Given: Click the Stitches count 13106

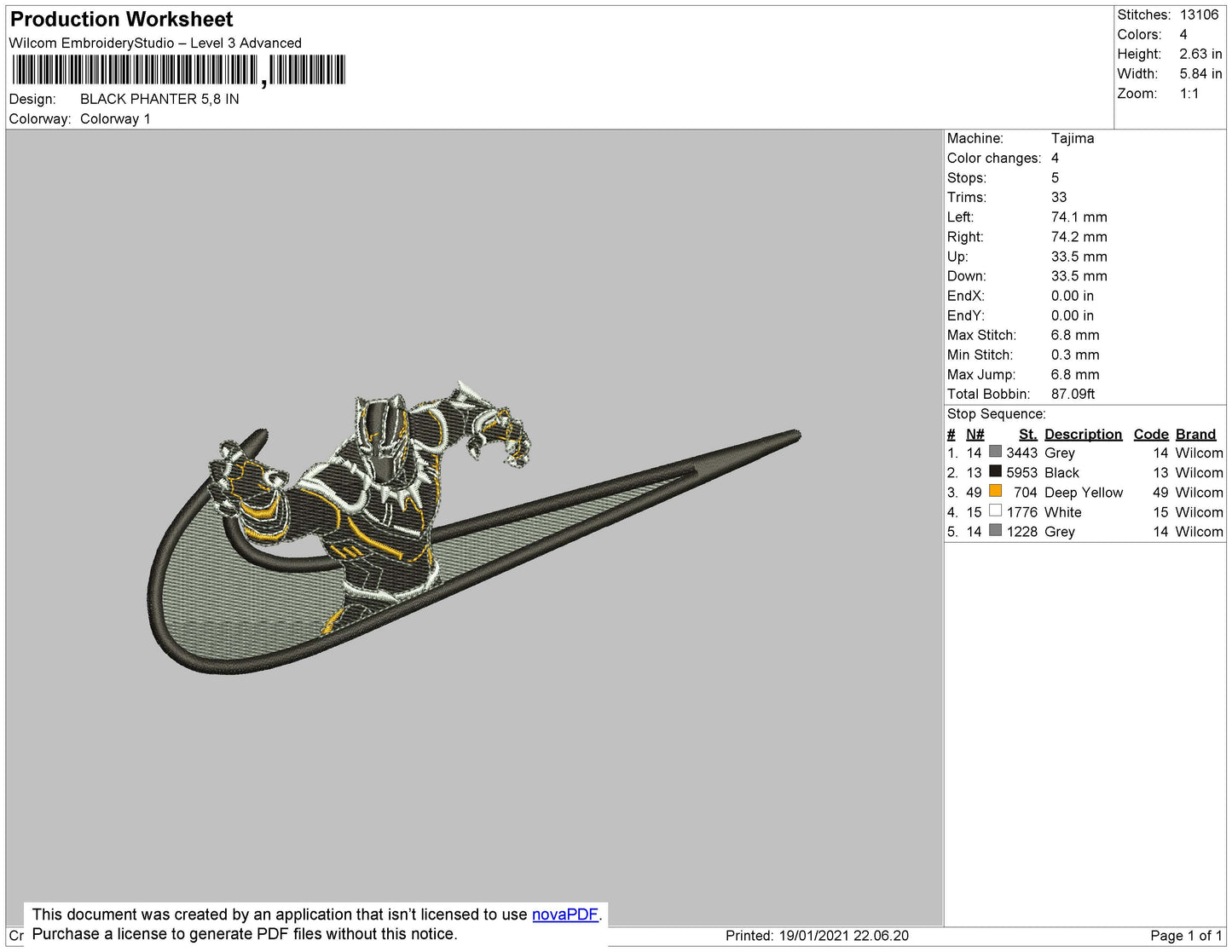Looking at the screenshot, I should click(1199, 14).
